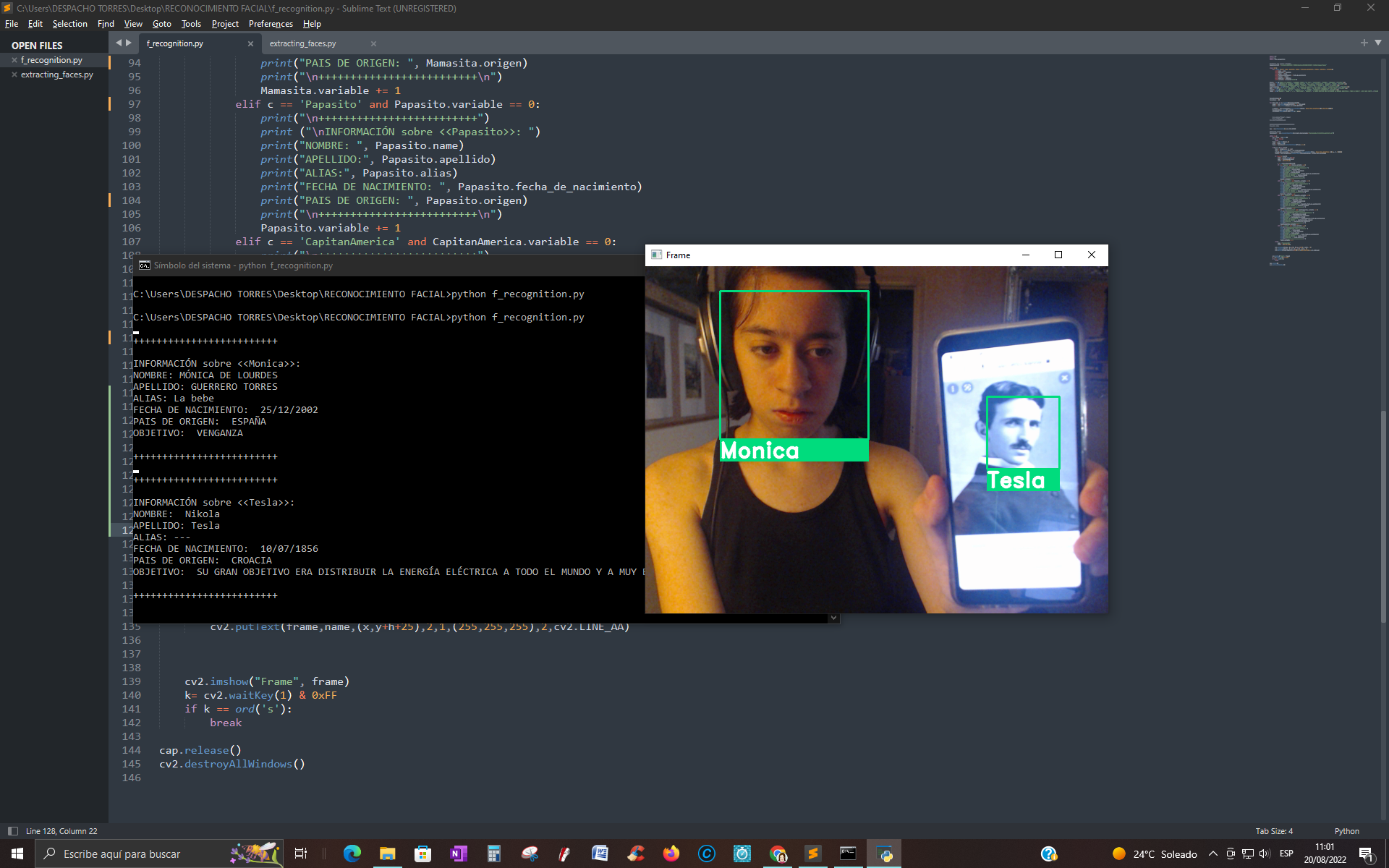
Task: Select the back navigation arrow in Sublime
Action: click(119, 43)
